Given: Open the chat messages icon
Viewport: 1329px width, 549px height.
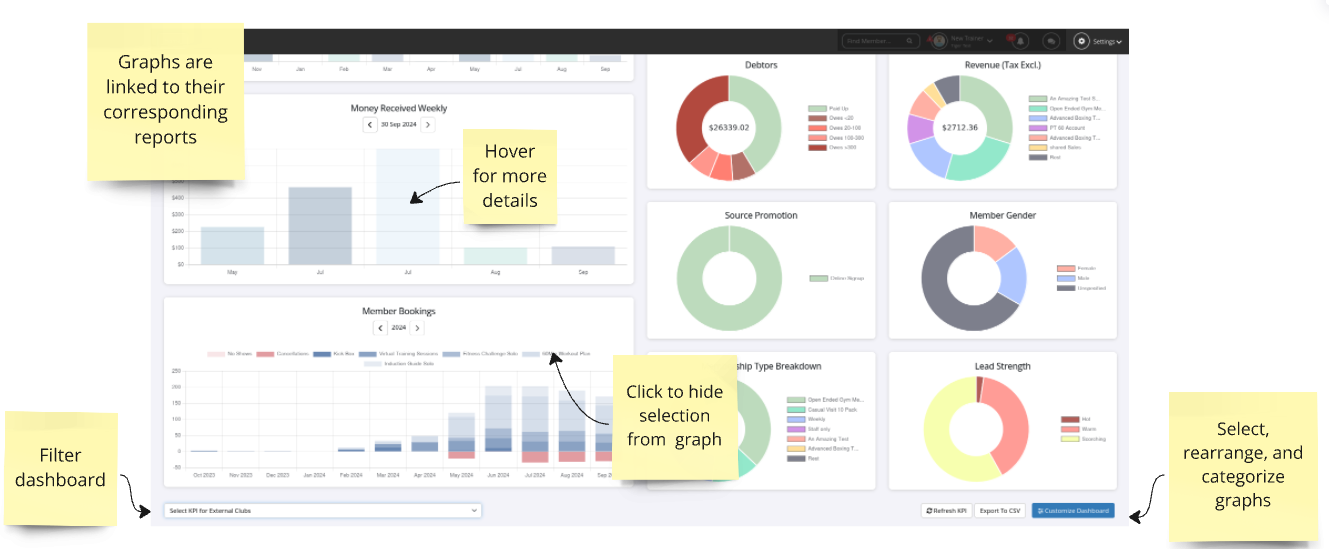Looking at the screenshot, I should click(1051, 41).
